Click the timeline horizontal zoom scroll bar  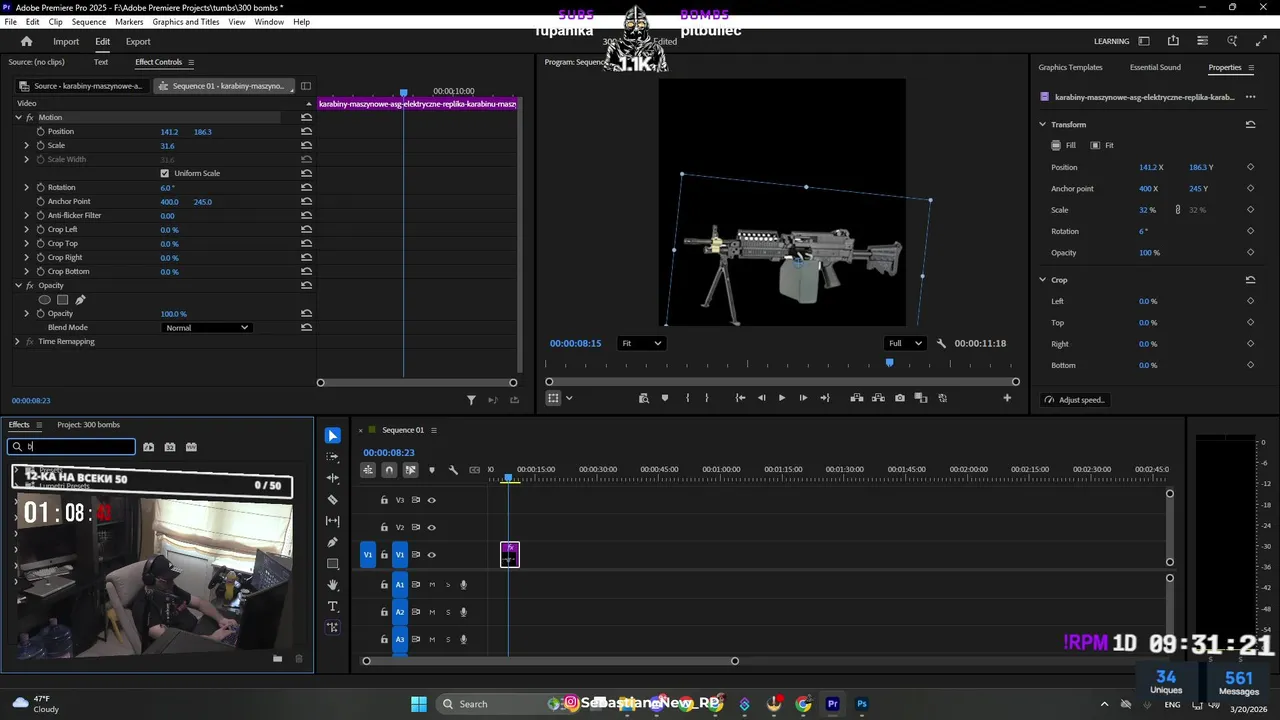(550, 661)
